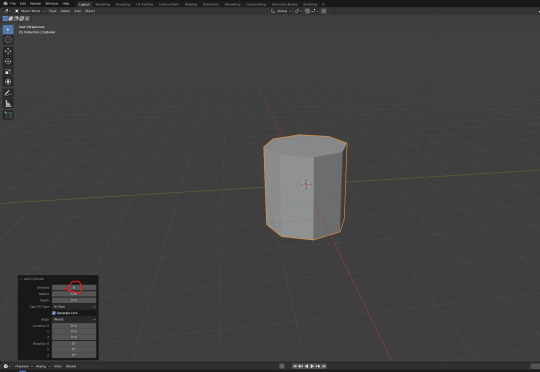
Task: Open the viewport Select menu
Action: tap(65, 11)
